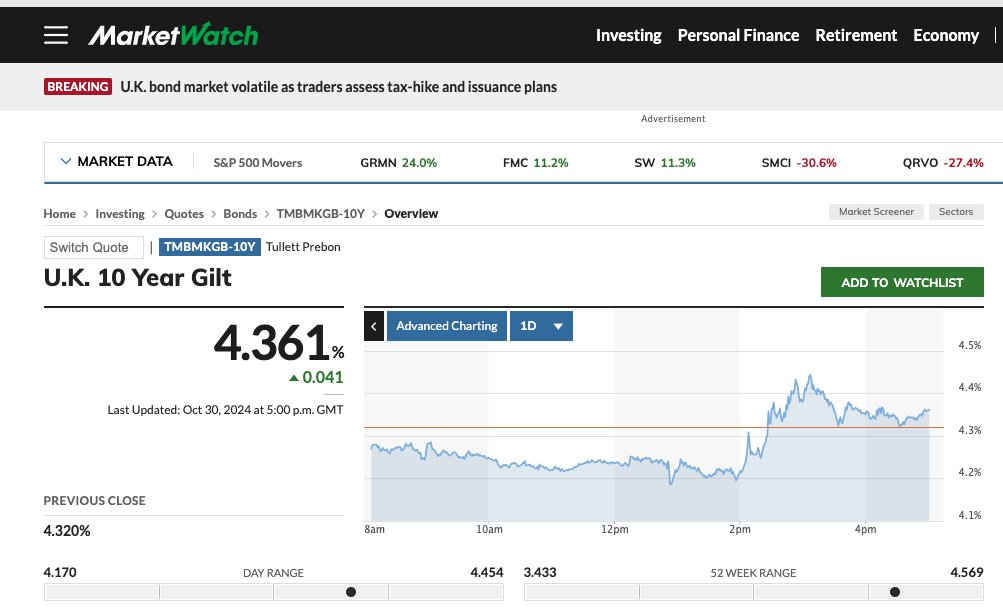Screen dimensions: 1003x616
Task: Open the Sectors button
Action: pyautogui.click(x=956, y=212)
